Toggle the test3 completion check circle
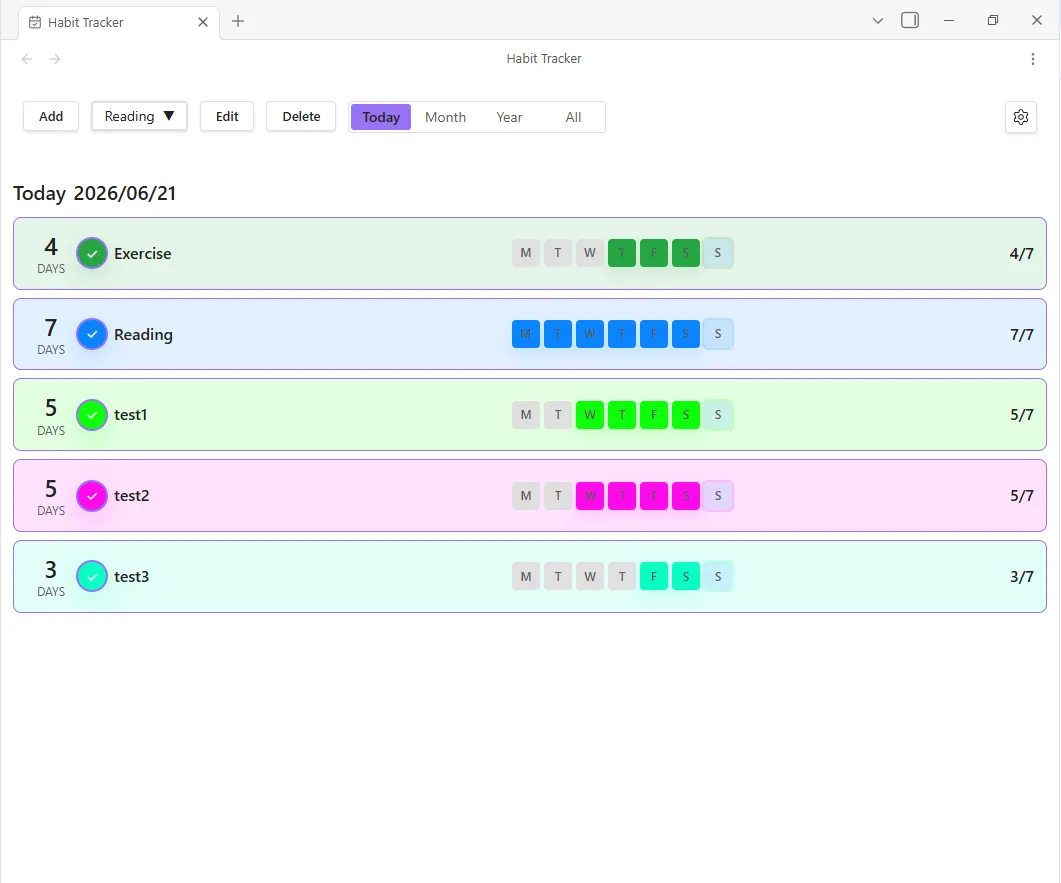The image size is (1061, 883). (92, 576)
